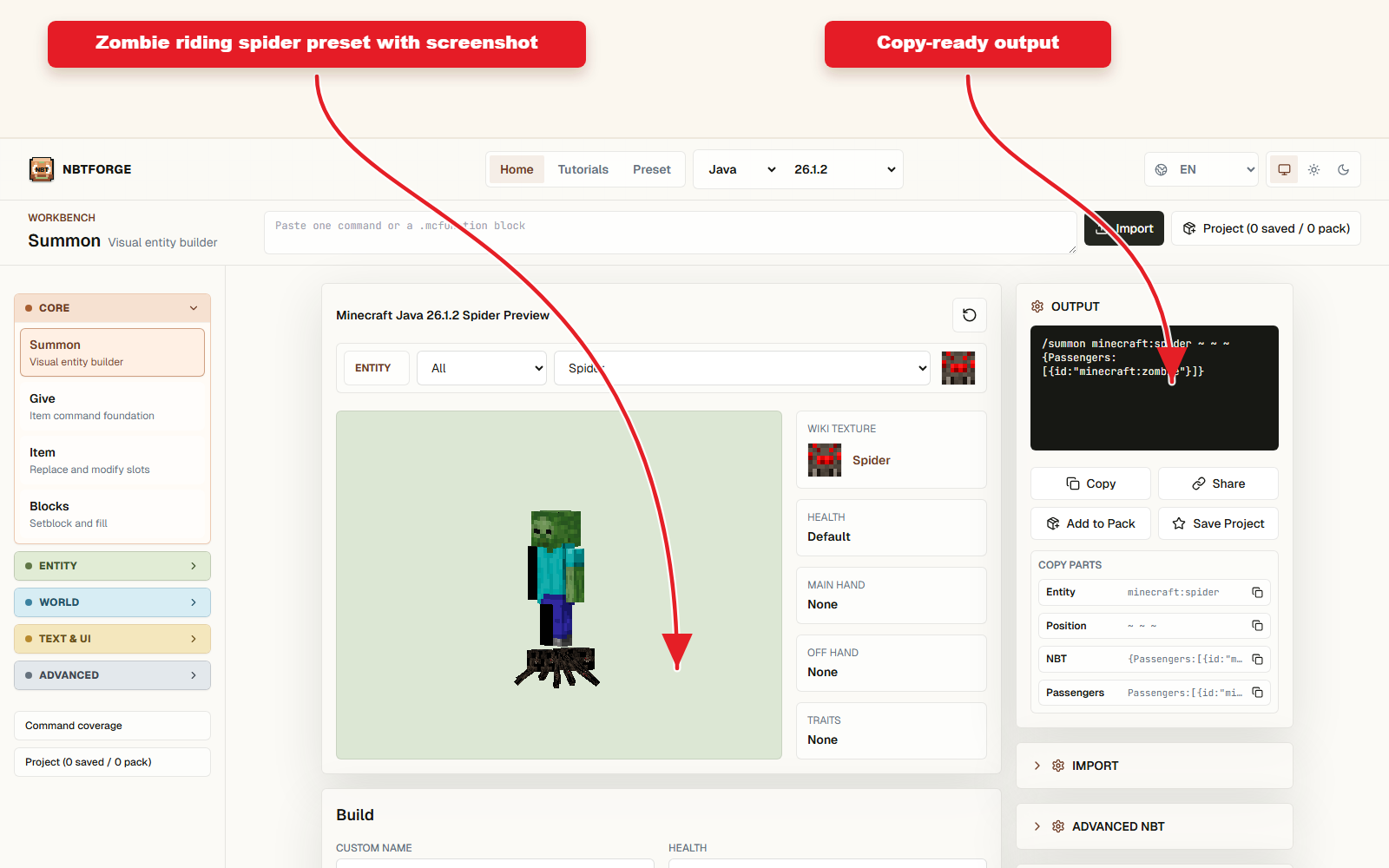Open the Preset tab
The image size is (1389, 868).
click(652, 169)
